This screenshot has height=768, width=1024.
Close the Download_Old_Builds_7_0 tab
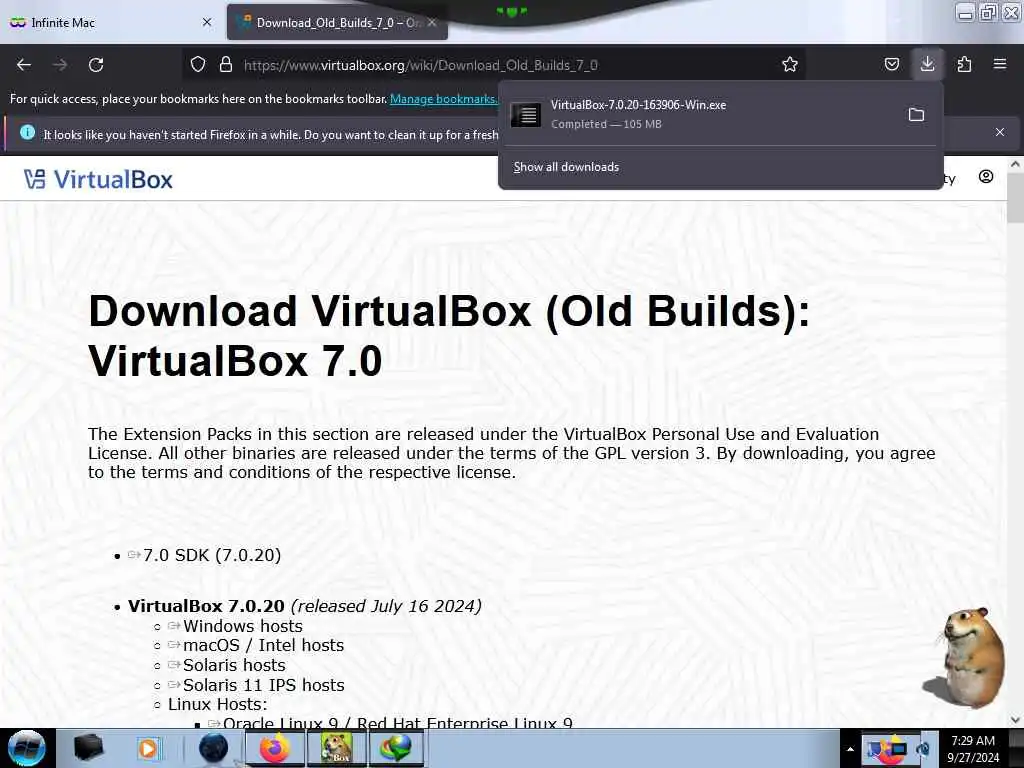pyautogui.click(x=432, y=22)
